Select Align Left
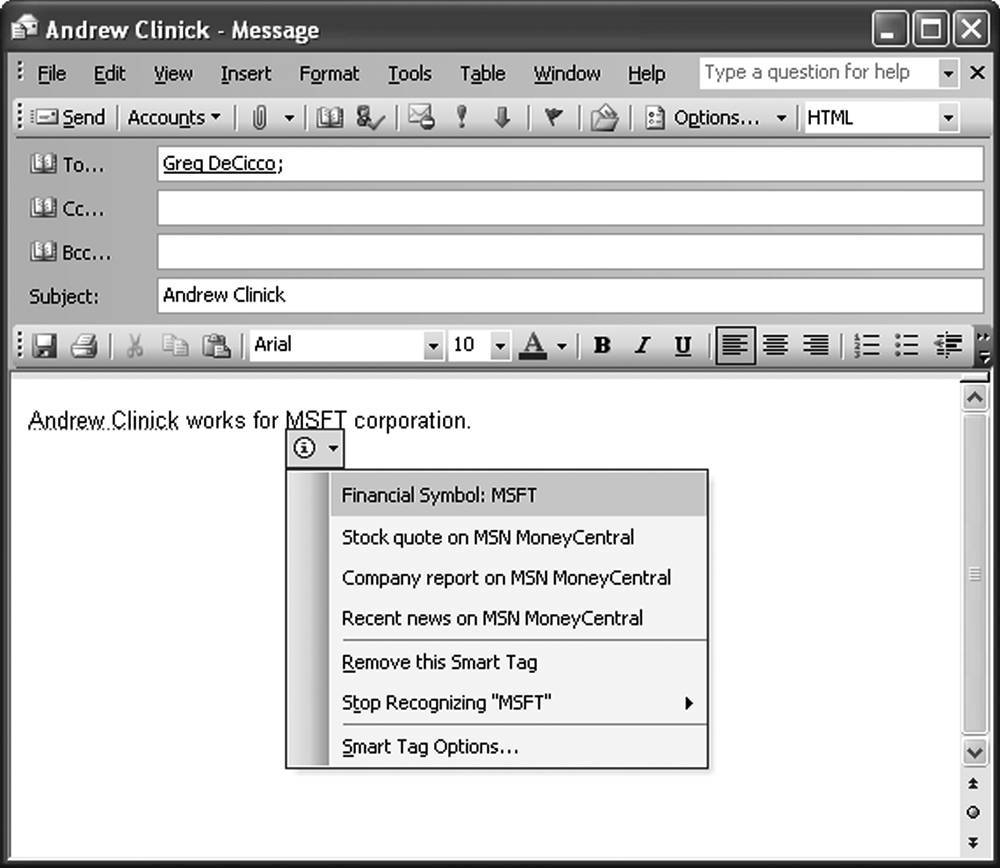Screen dimensions: 1000x868 (x=735, y=346)
